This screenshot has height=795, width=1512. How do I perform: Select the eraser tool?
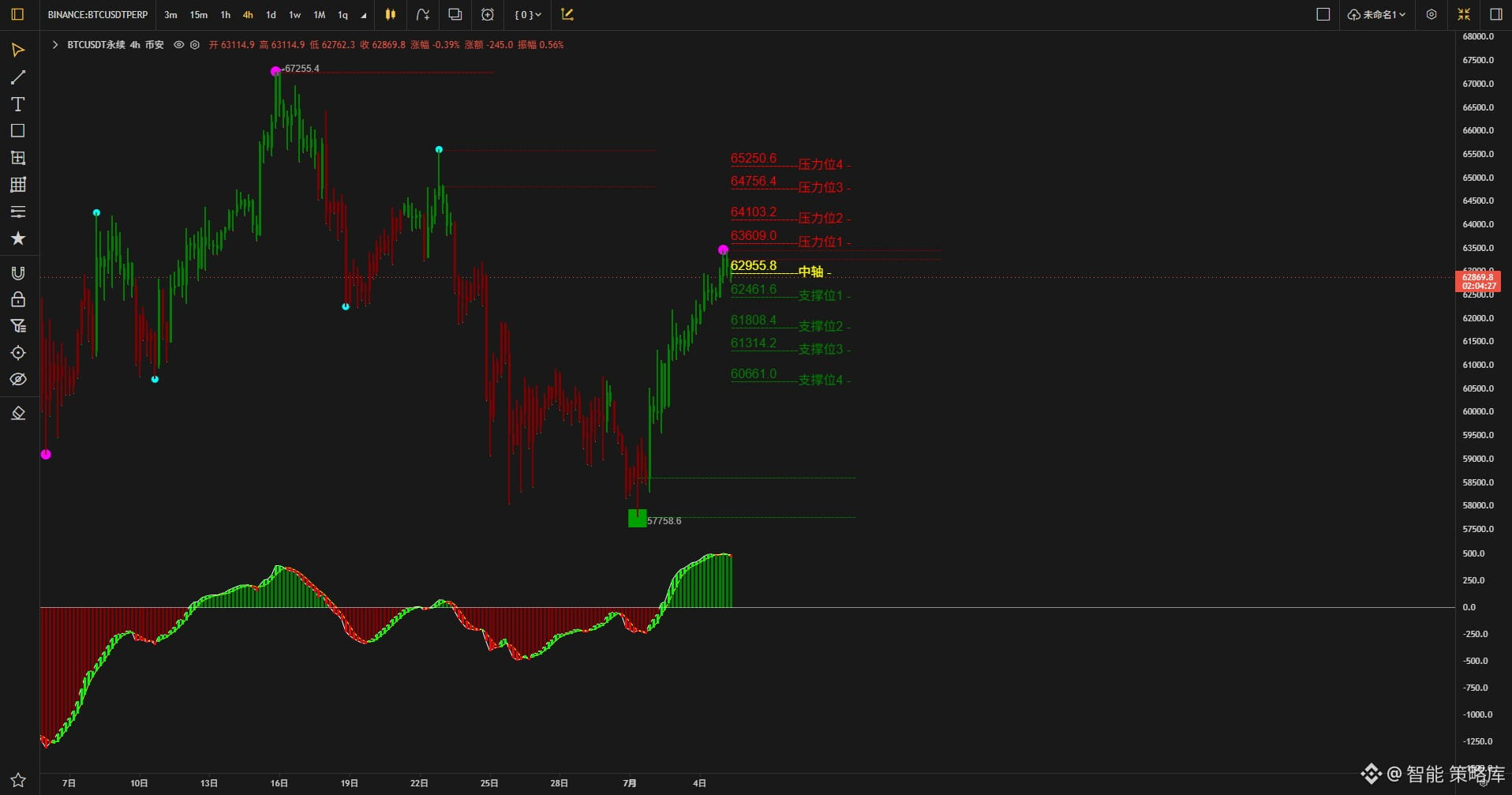[x=17, y=414]
